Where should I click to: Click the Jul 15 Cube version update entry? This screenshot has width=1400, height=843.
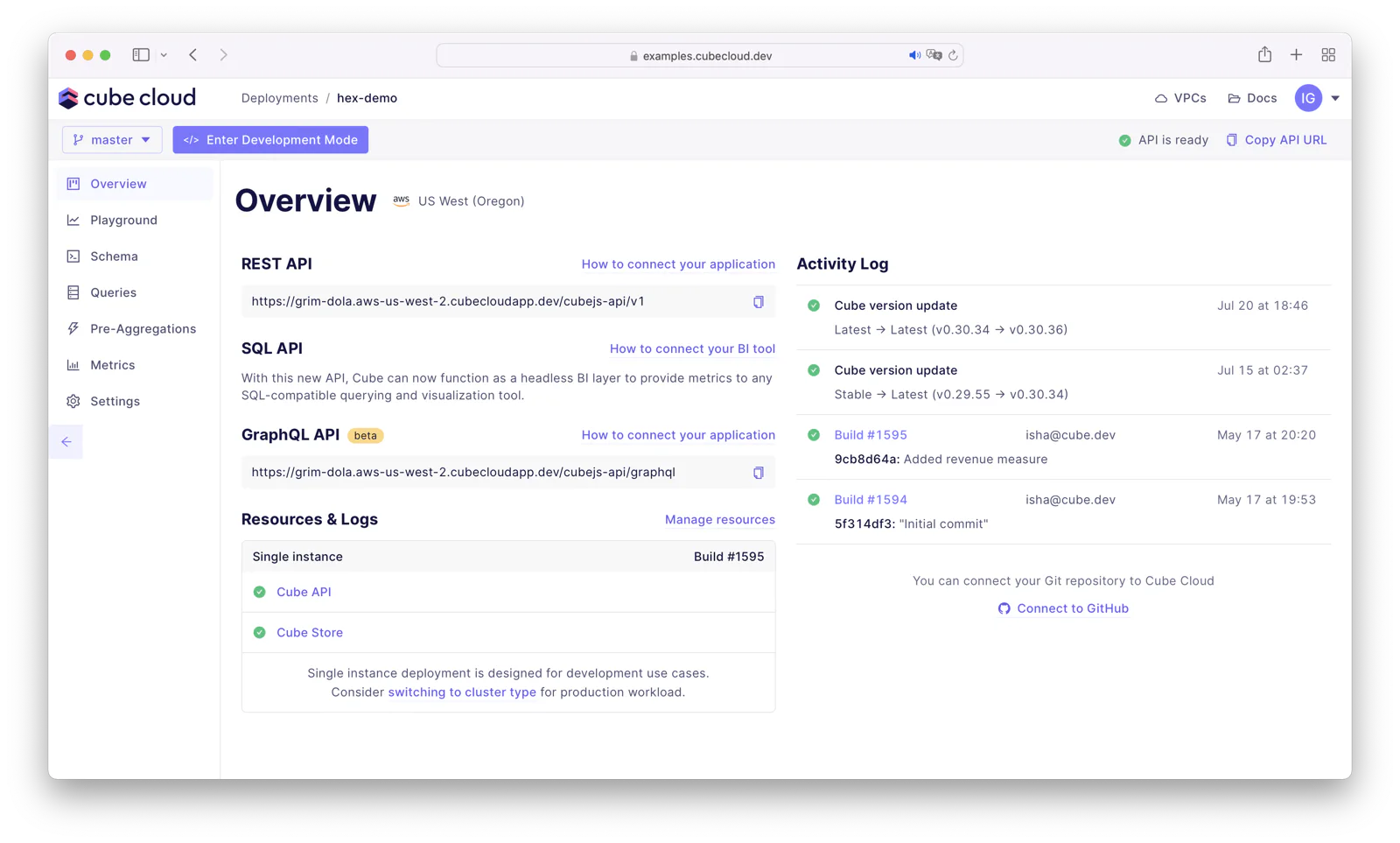point(1063,383)
